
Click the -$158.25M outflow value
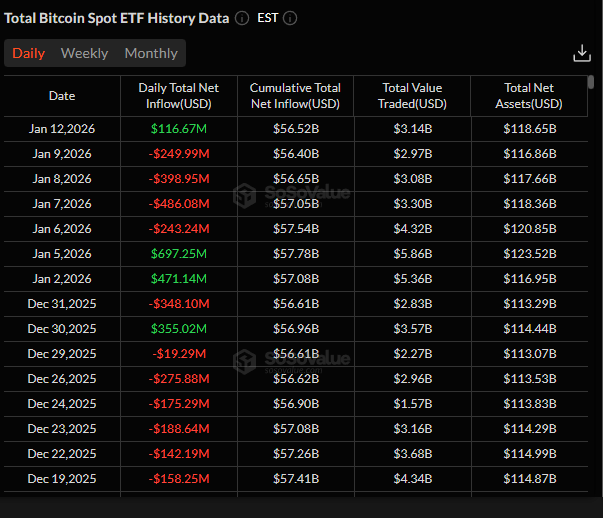(179, 479)
